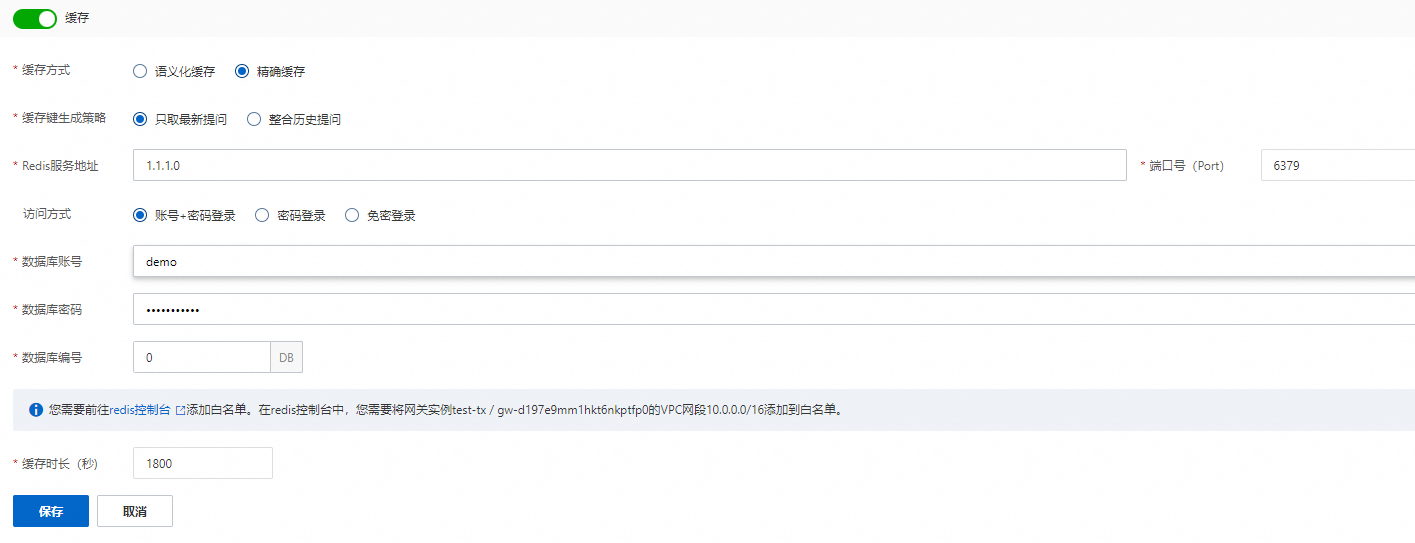Click the 数据库密码 label text
Image resolution: width=1415 pixels, height=543 pixels.
tap(52, 310)
